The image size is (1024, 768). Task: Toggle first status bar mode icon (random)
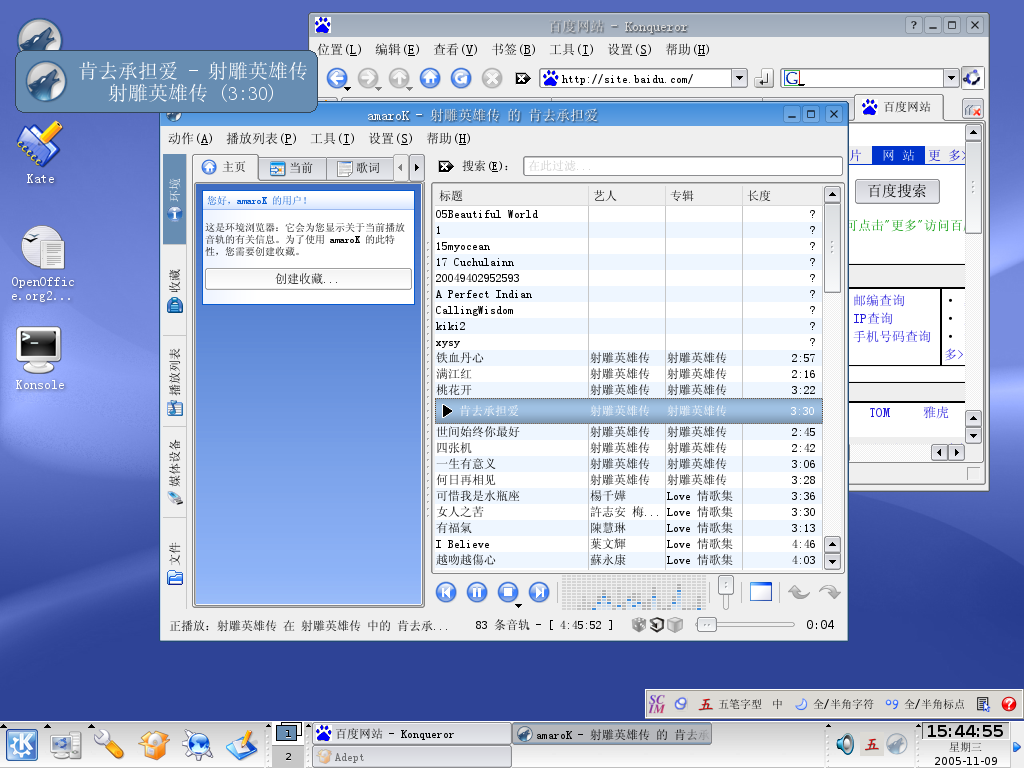[x=639, y=625]
